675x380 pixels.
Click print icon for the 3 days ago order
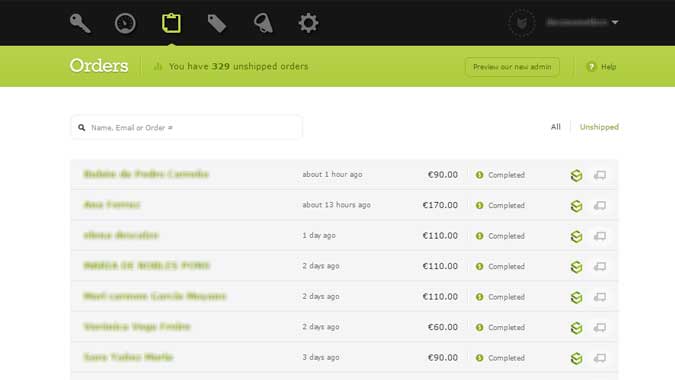coord(600,358)
